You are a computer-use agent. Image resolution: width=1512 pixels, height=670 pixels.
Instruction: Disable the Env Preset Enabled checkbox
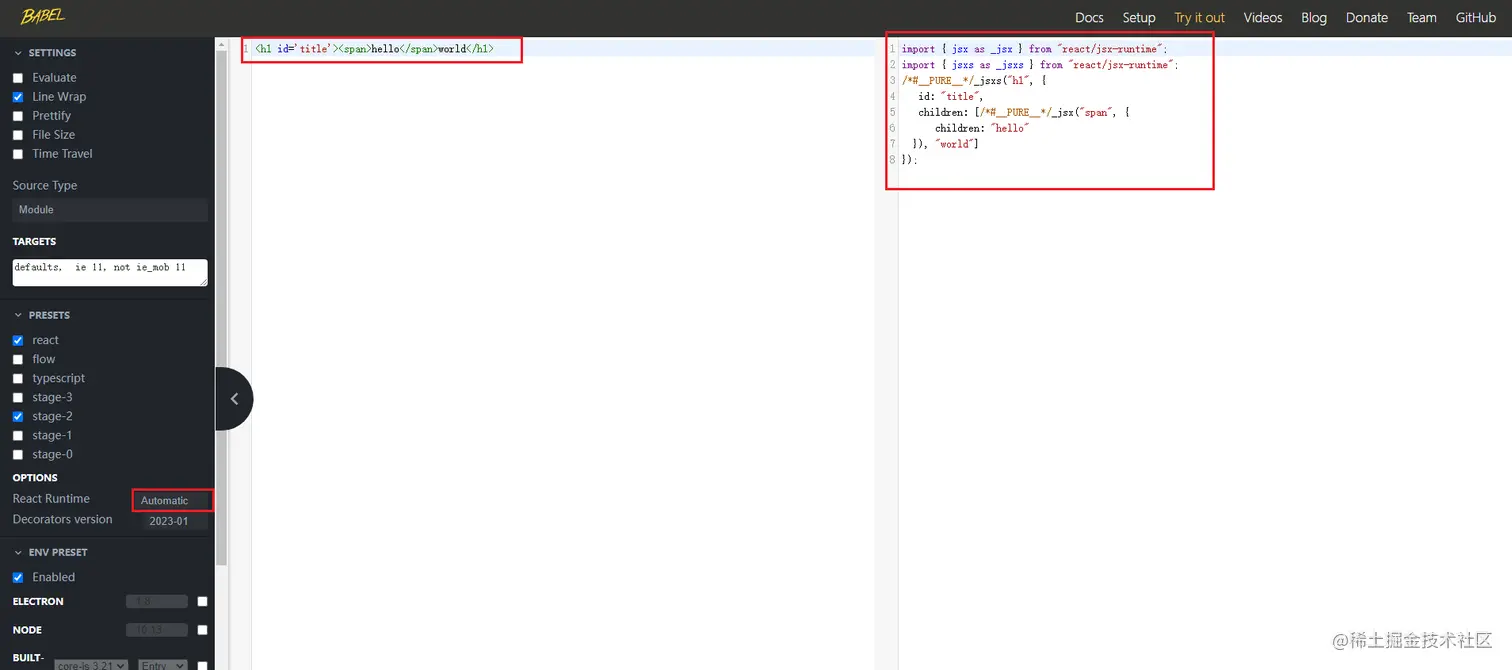pyautogui.click(x=18, y=578)
